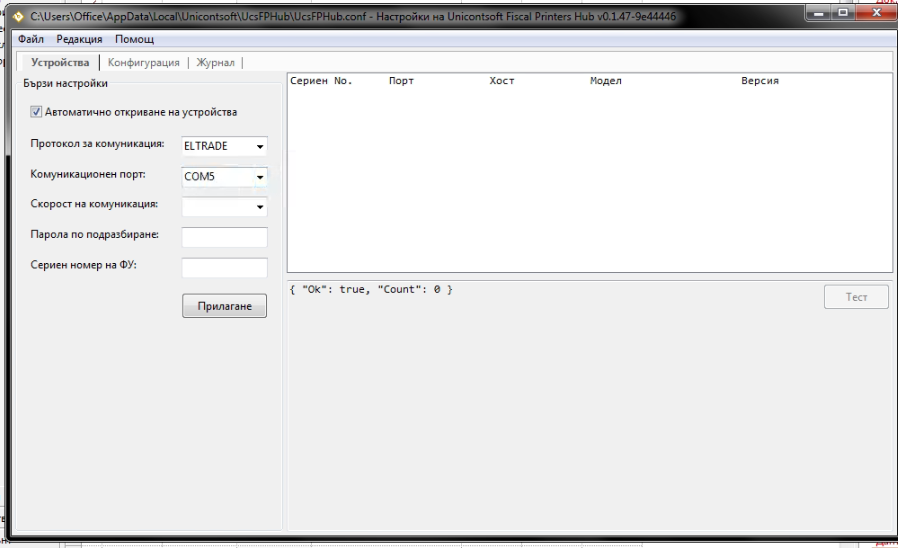Click the Бързи настройки group title
Viewport: 898px width, 548px height.
(65, 83)
